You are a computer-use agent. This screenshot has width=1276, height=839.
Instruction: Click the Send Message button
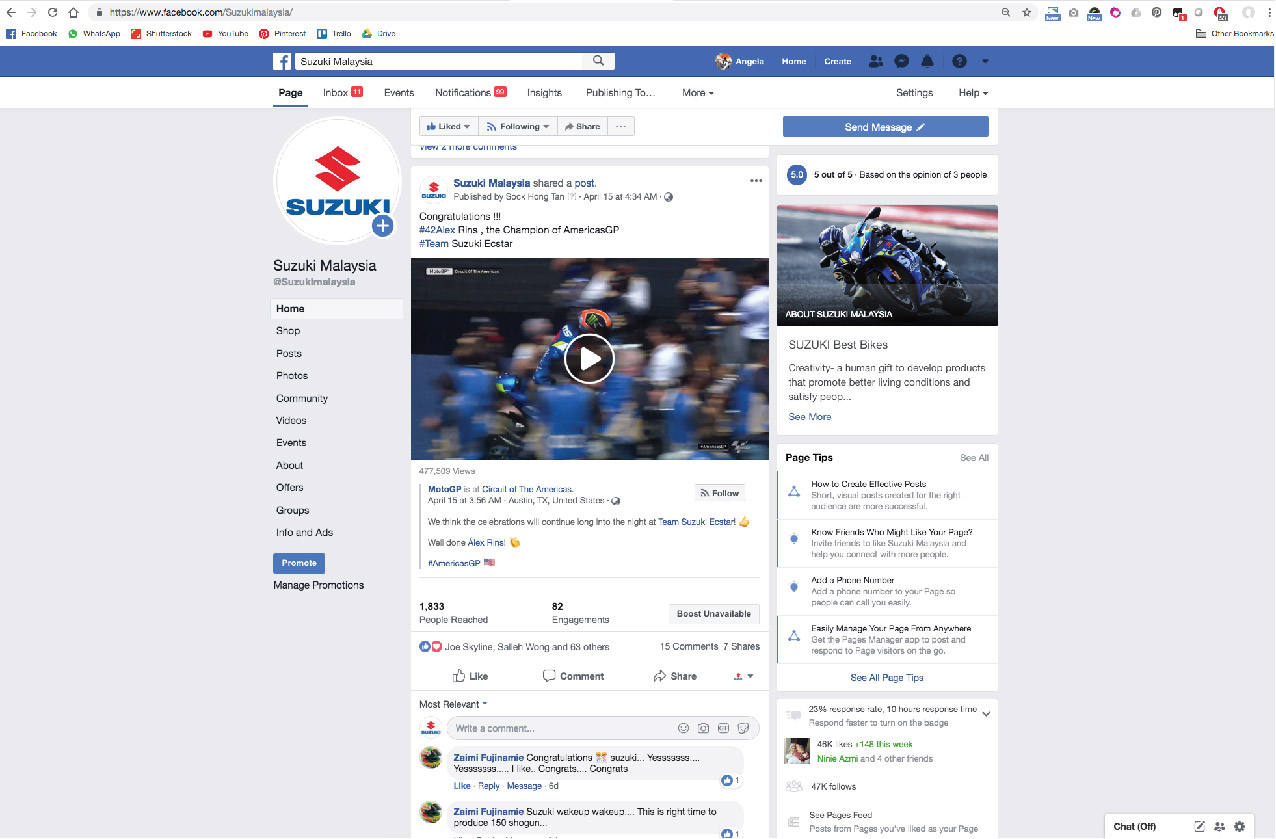[x=885, y=127]
